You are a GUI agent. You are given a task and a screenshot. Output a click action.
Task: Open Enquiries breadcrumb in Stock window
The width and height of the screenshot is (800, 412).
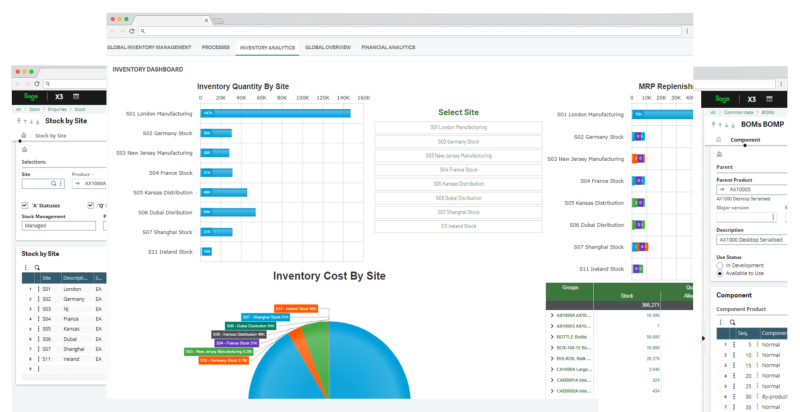57,109
